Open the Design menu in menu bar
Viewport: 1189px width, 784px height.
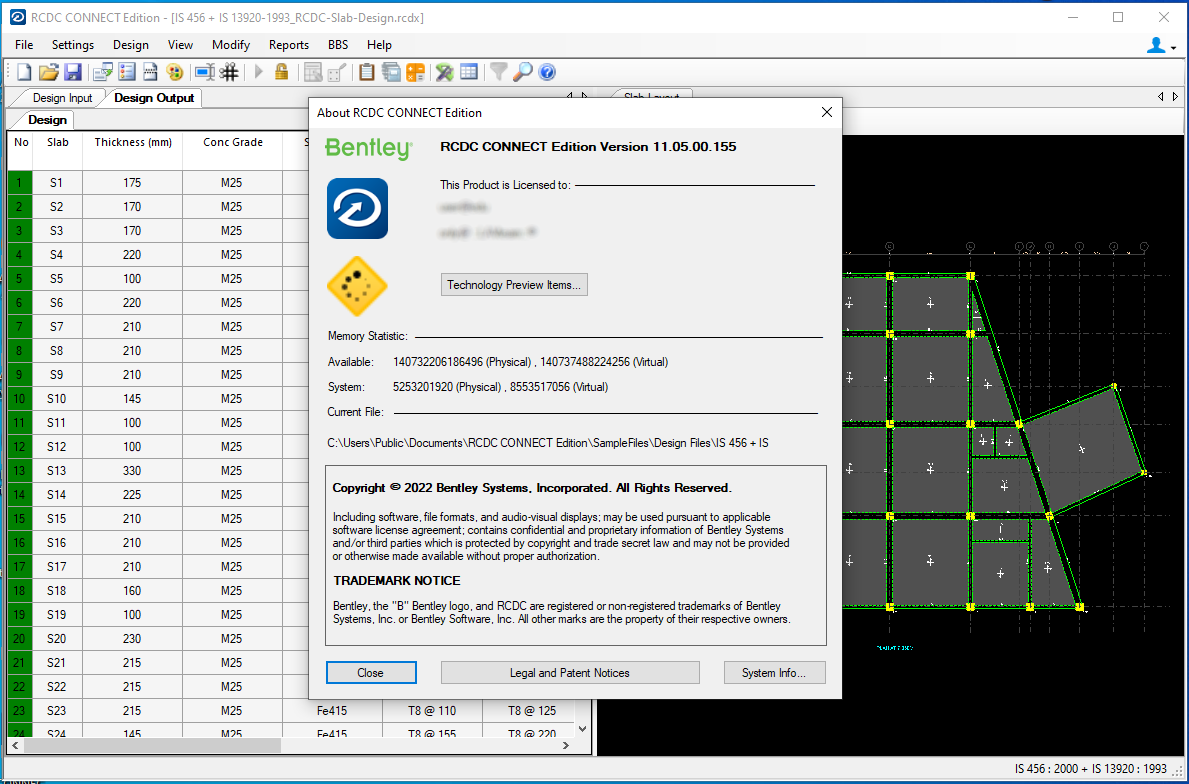click(x=130, y=45)
